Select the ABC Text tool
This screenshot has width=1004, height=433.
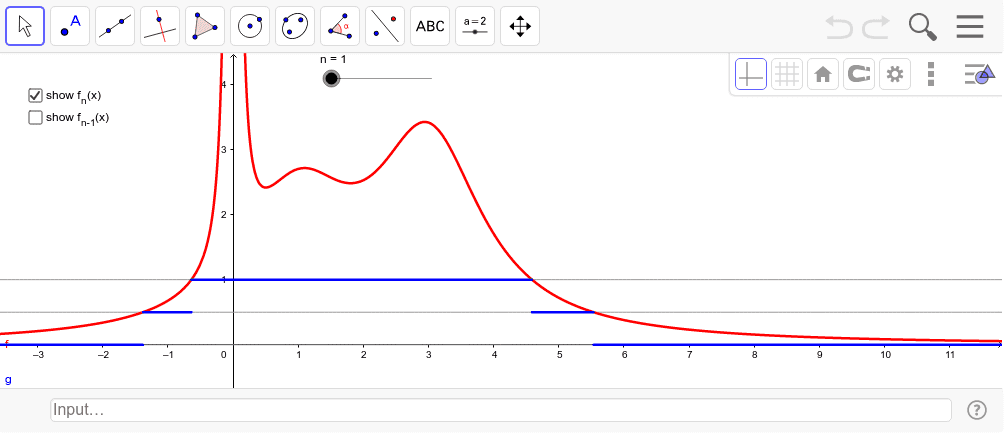click(430, 26)
